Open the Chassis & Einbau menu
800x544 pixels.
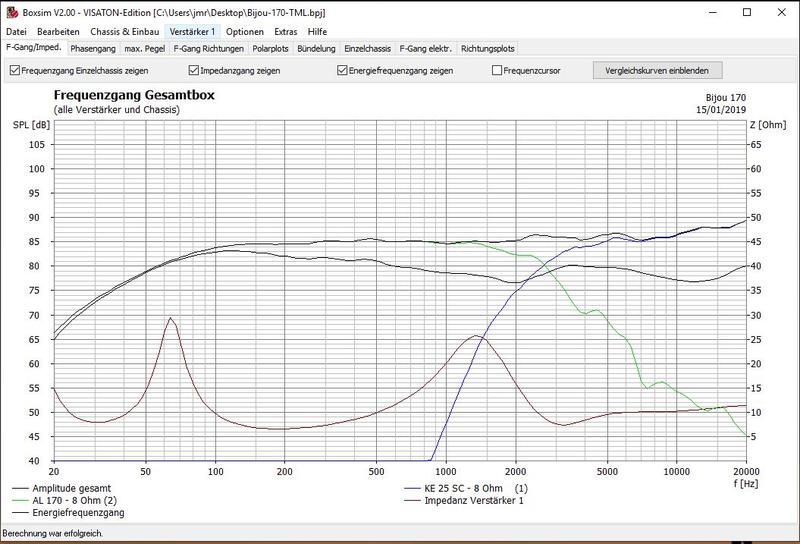[x=124, y=32]
